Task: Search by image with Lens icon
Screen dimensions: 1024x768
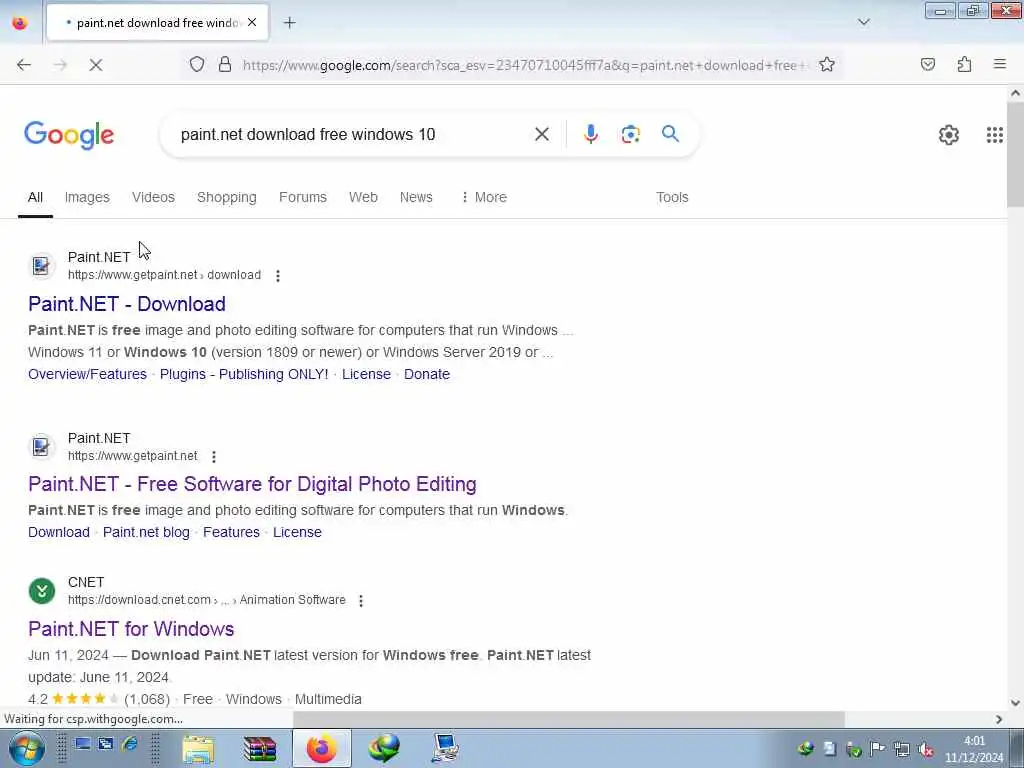Action: point(630,135)
